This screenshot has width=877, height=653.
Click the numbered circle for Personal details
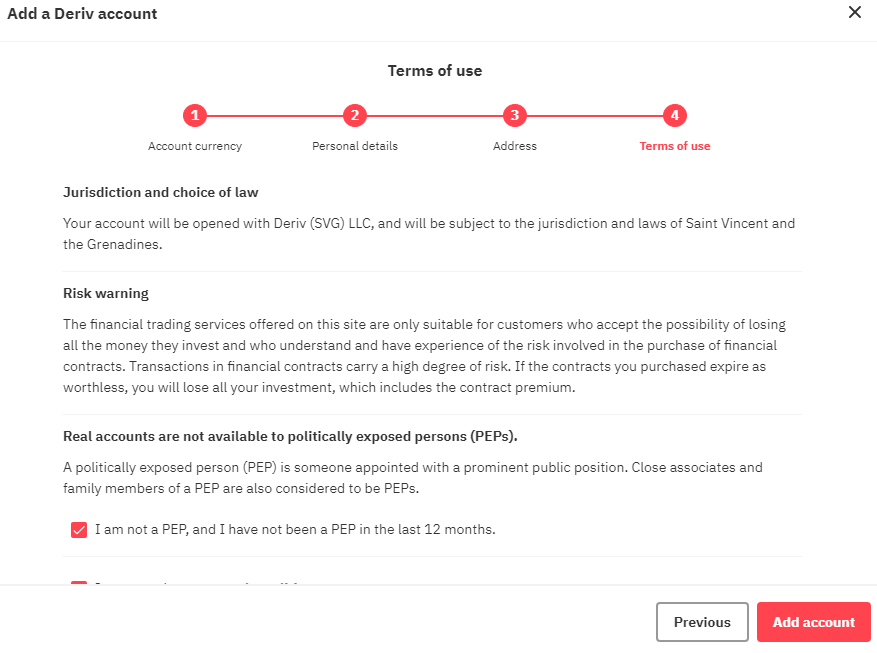[x=355, y=115]
